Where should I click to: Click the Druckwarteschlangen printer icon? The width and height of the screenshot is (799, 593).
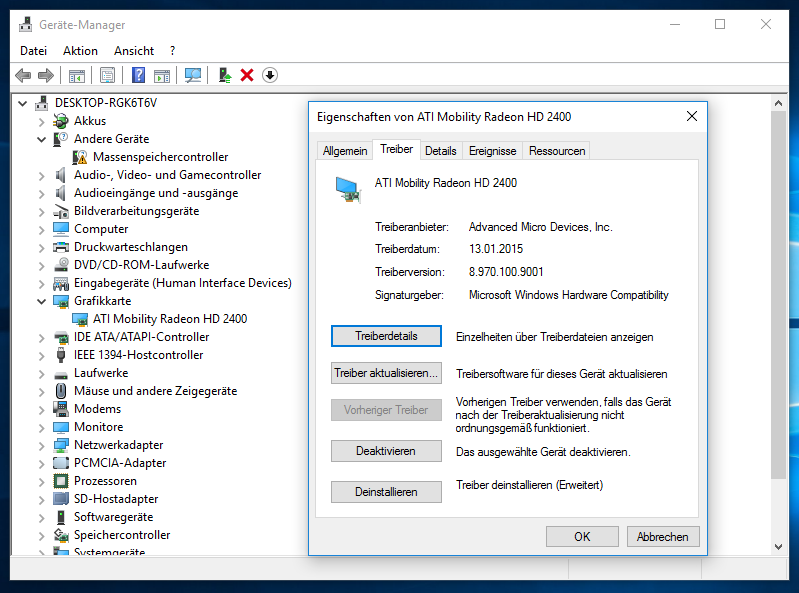[61, 247]
